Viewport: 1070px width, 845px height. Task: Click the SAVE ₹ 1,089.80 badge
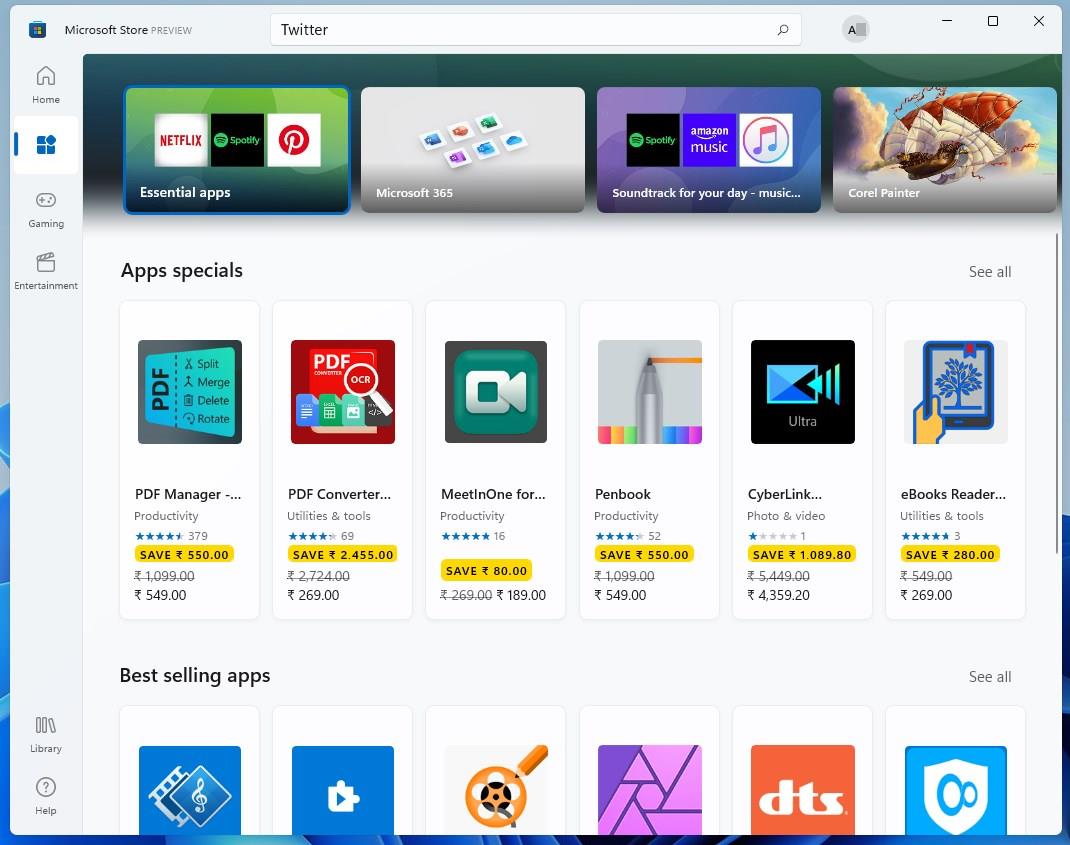point(802,554)
